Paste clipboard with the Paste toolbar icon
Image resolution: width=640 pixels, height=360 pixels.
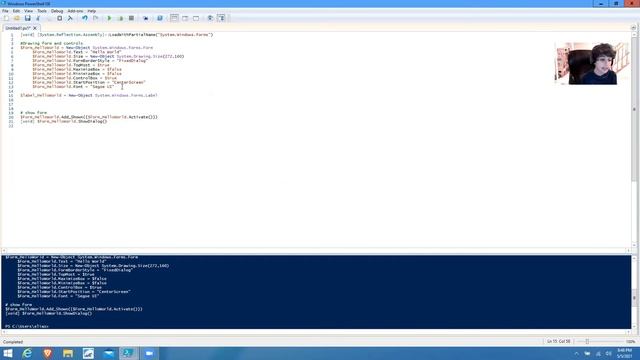(60, 18)
